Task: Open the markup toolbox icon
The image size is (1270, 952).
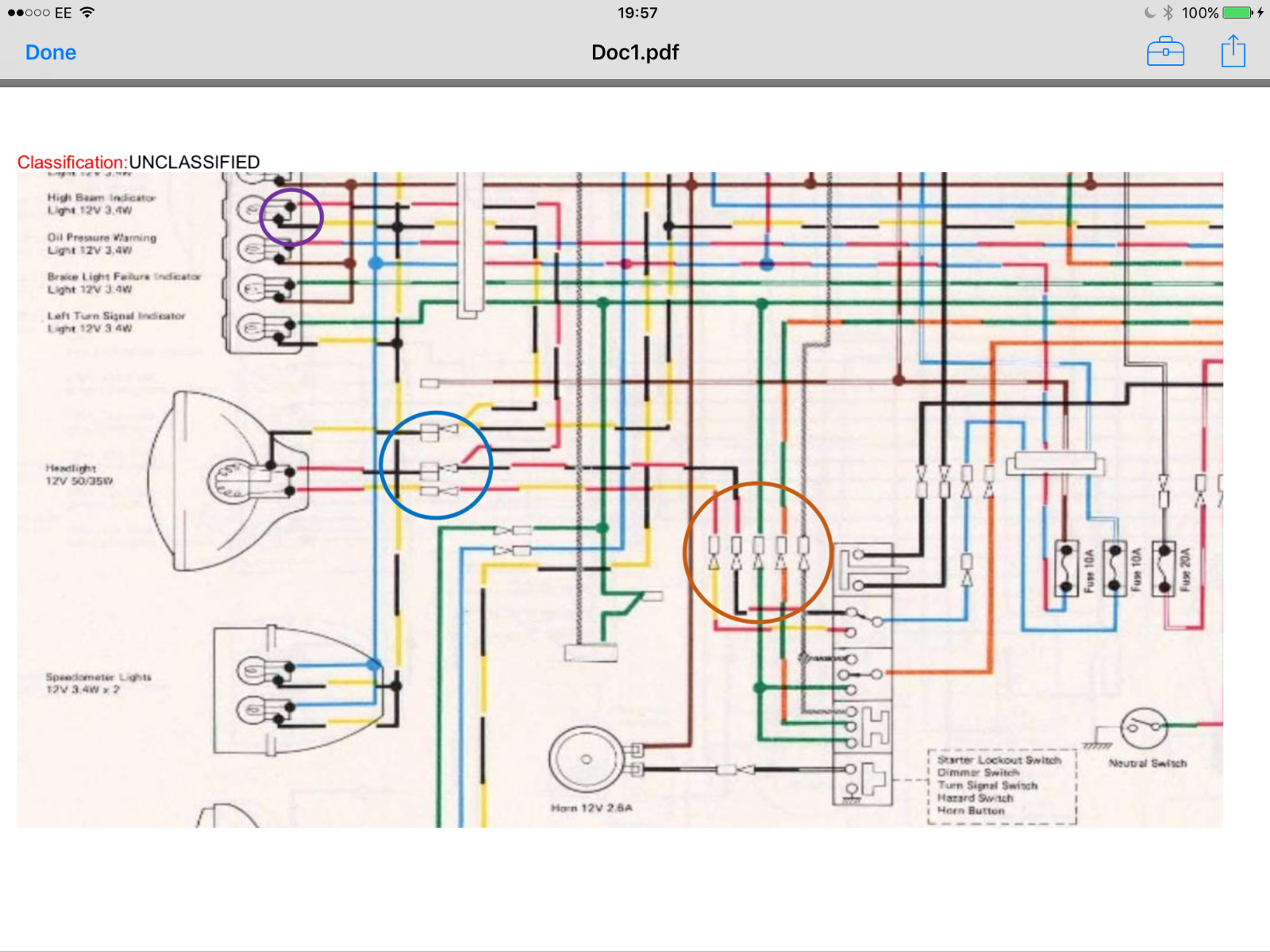Action: pyautogui.click(x=1165, y=52)
